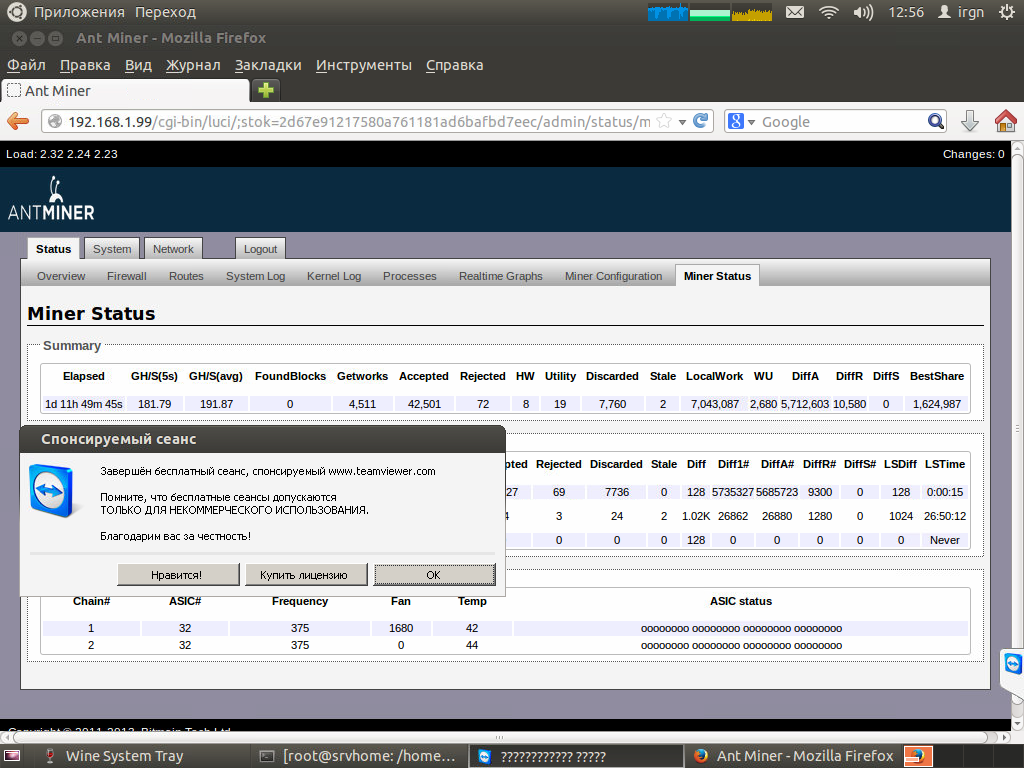Open the Processes subtab
Image resolution: width=1024 pixels, height=768 pixels.
(x=409, y=276)
